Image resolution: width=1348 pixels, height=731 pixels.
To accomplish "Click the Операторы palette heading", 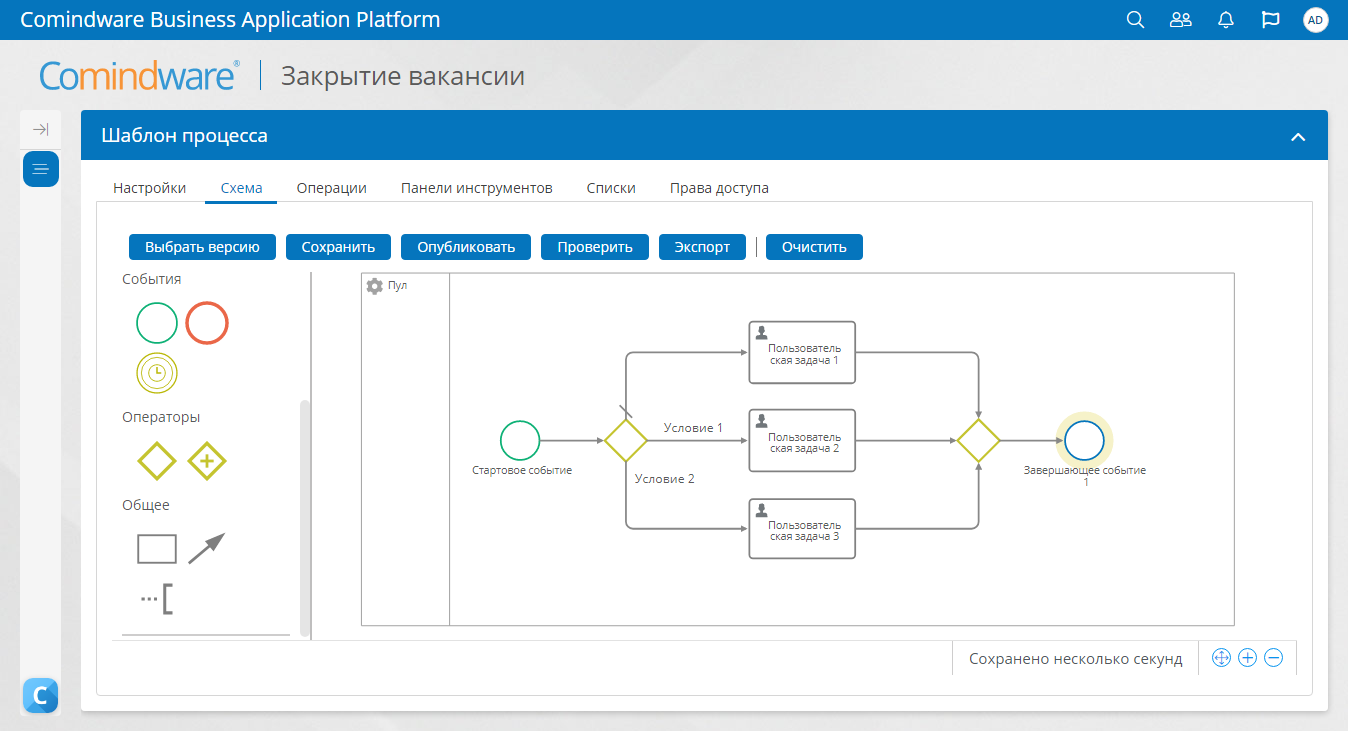I will pyautogui.click(x=161, y=417).
